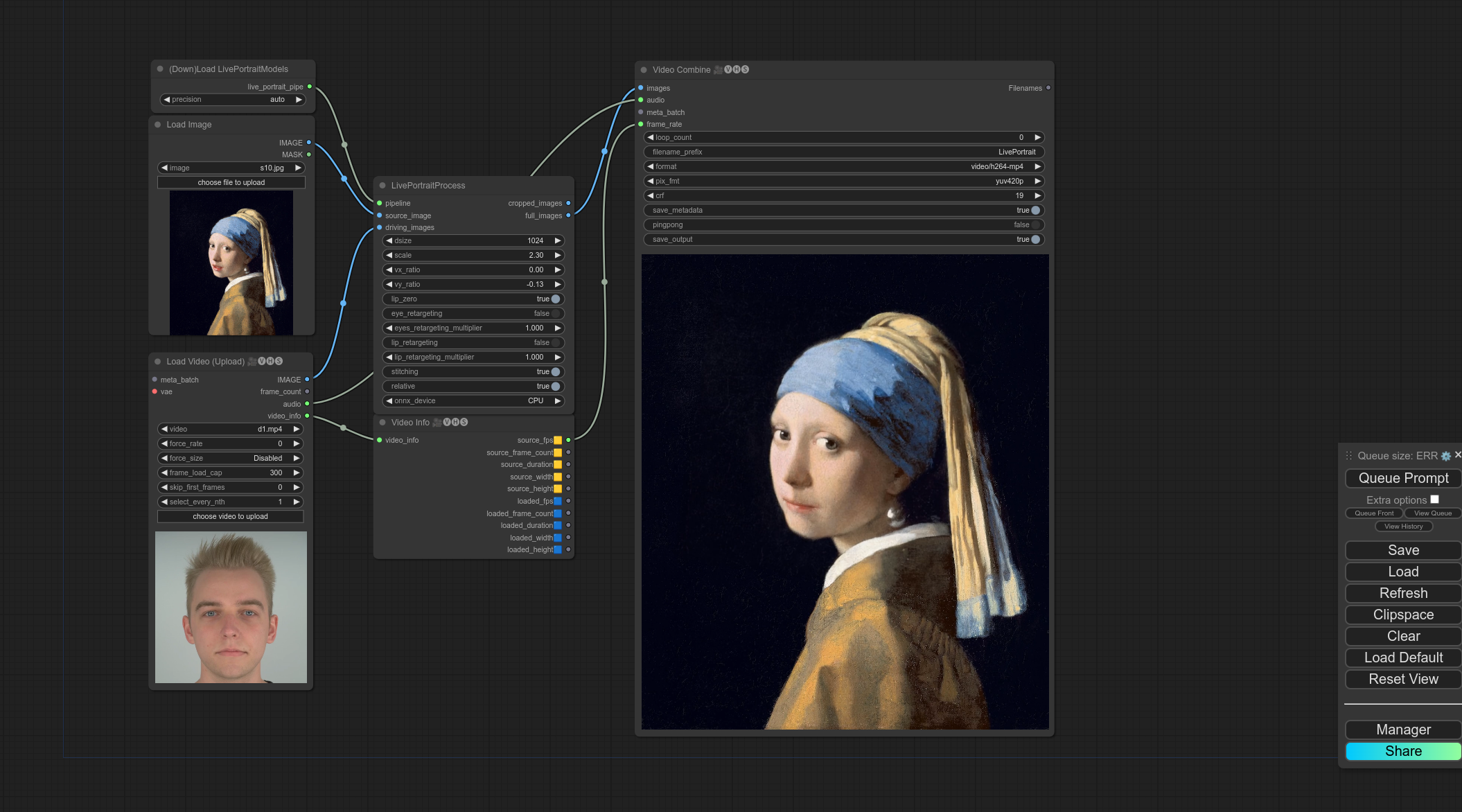This screenshot has width=1462, height=812.
Task: Open Clipspace
Action: tap(1403, 615)
